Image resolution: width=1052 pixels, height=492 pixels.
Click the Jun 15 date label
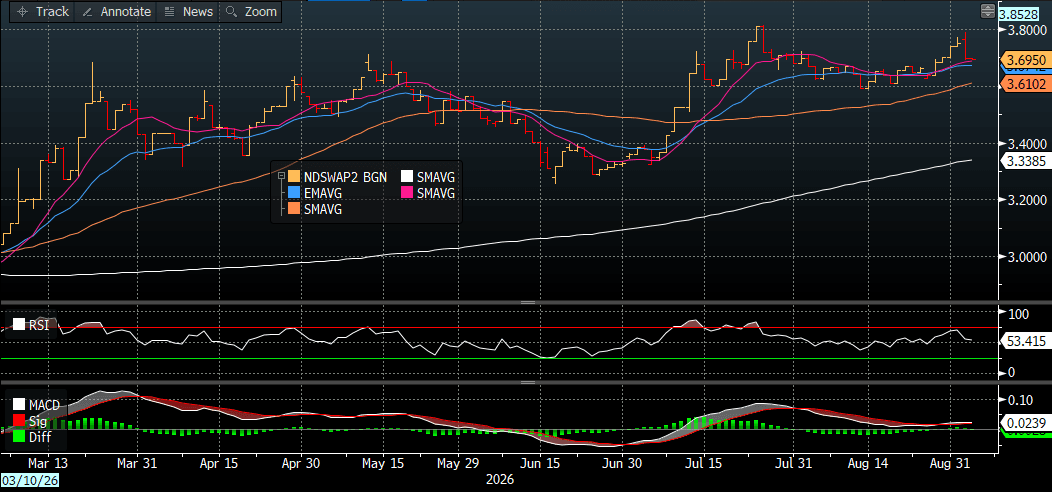coord(541,463)
